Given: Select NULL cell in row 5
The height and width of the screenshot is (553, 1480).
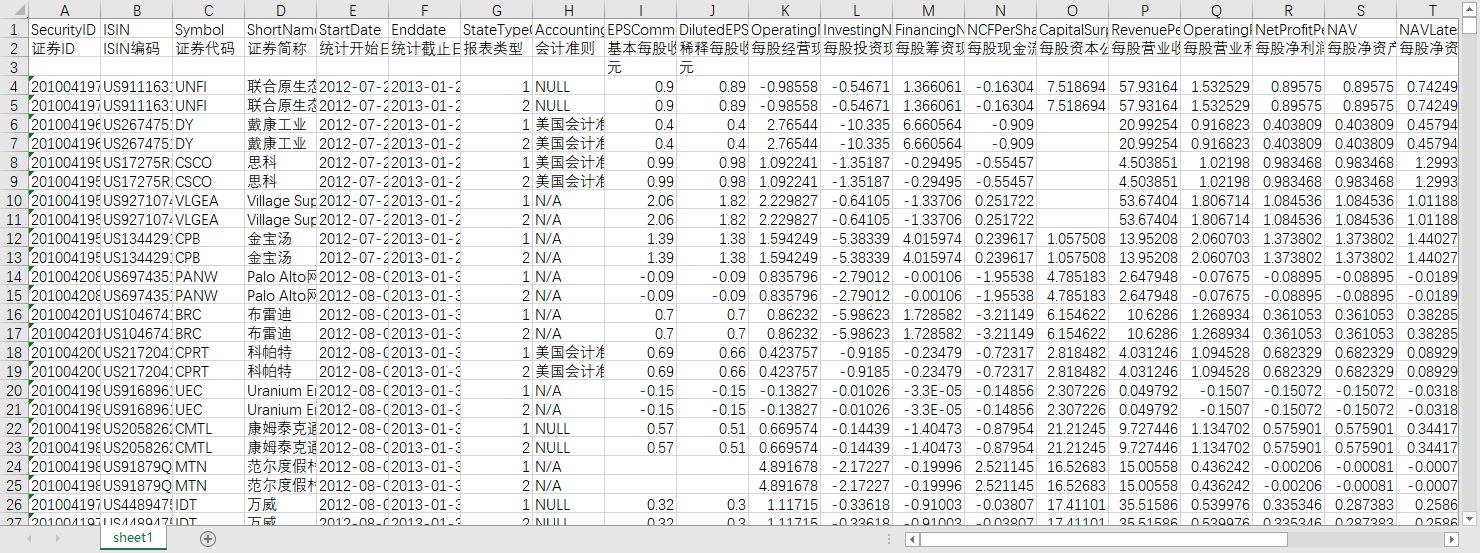Looking at the screenshot, I should pyautogui.click(x=568, y=105).
